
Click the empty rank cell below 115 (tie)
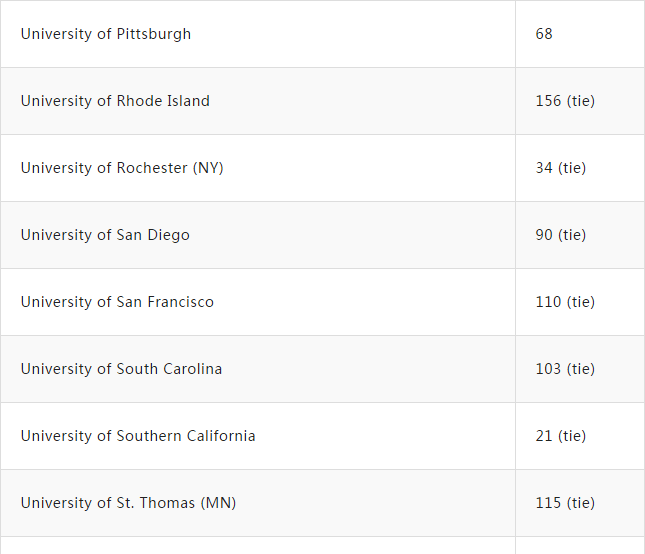click(580, 546)
